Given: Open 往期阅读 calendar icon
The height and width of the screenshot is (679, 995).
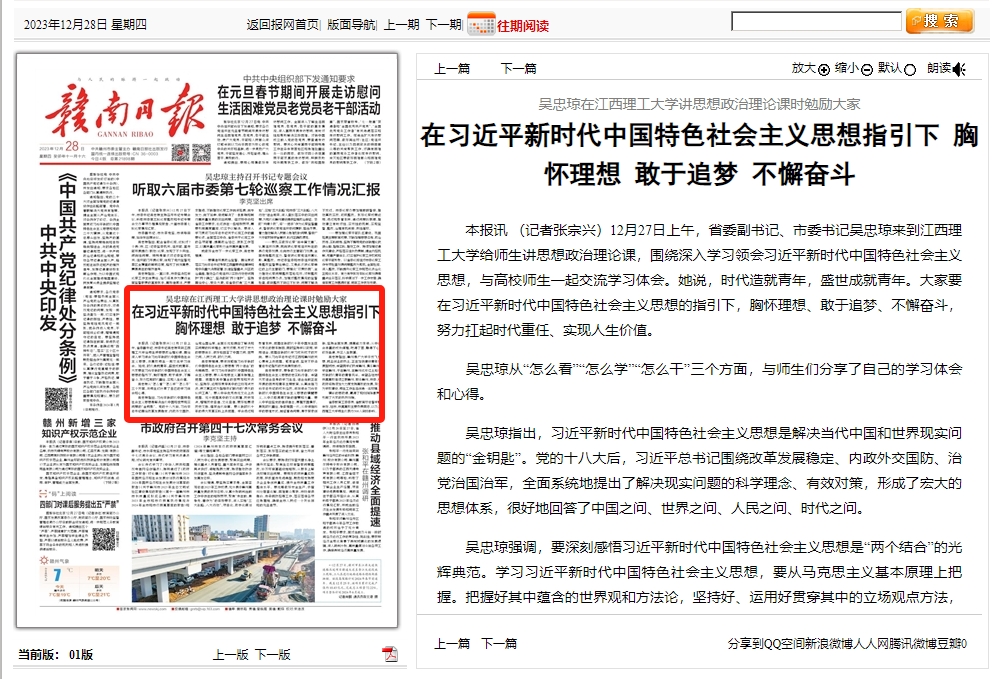Looking at the screenshot, I should pos(481,24).
